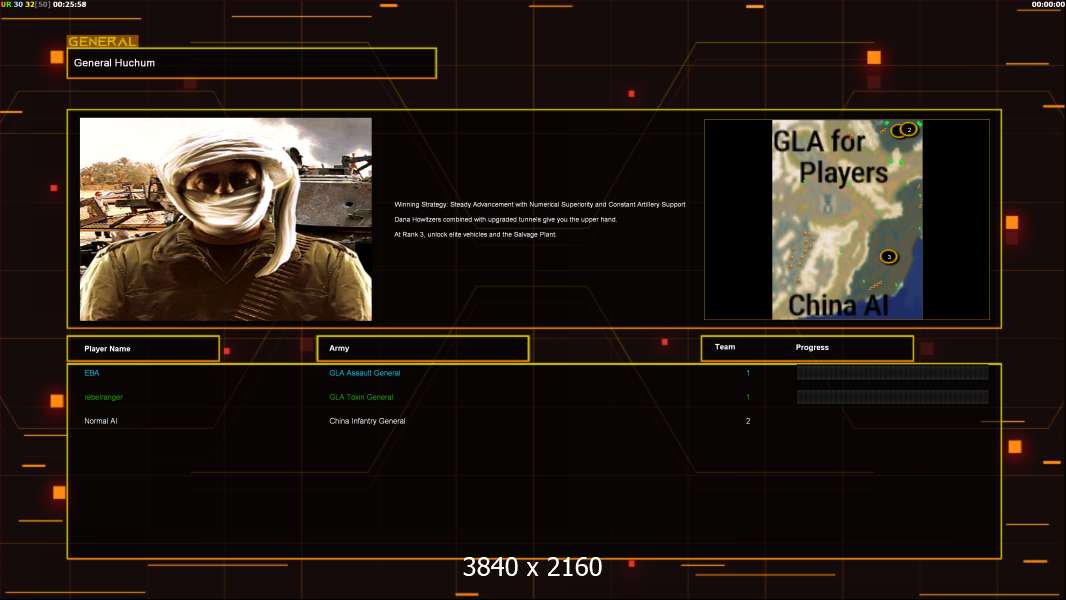The image size is (1066, 600).
Task: Click the 00:00:00 timer at top right
Action: tap(1048, 4)
